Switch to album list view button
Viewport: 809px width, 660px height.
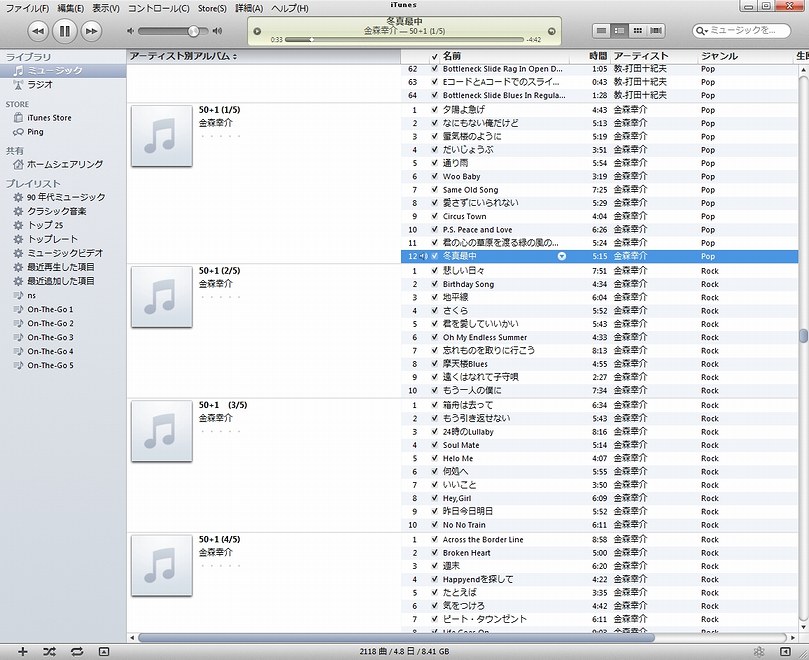[619, 31]
